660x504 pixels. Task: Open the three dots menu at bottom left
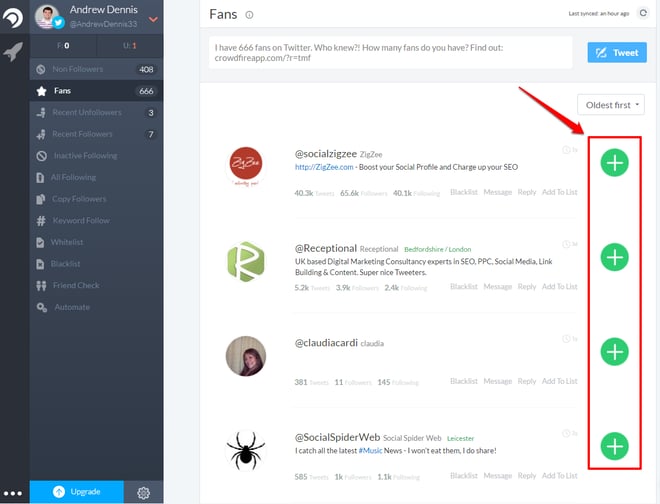[x=13, y=493]
